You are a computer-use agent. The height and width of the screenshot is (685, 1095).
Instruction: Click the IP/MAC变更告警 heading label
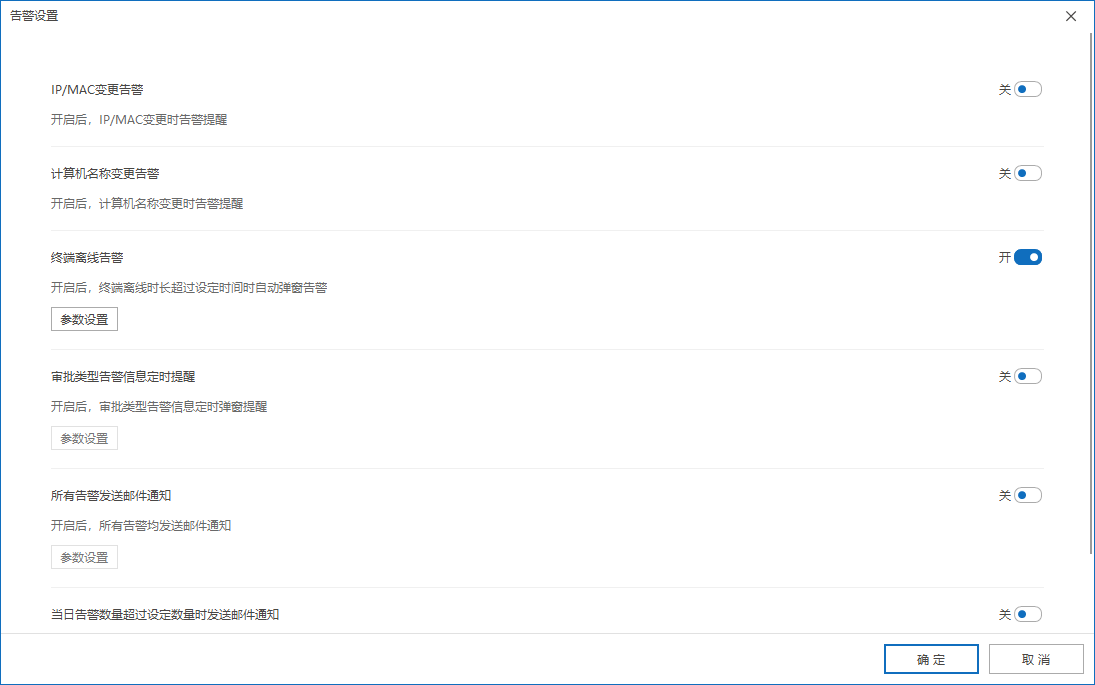click(x=97, y=89)
